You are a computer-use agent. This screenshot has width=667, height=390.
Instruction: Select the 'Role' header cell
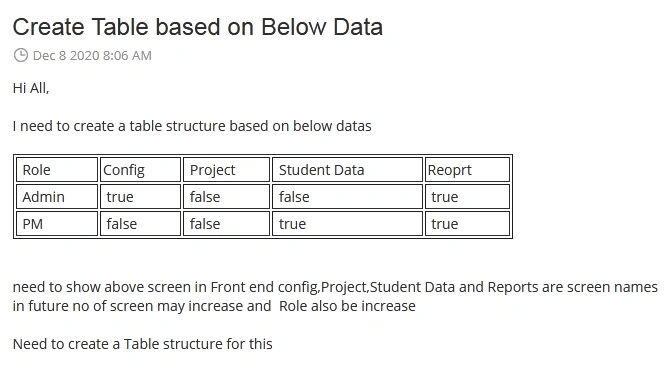click(57, 170)
